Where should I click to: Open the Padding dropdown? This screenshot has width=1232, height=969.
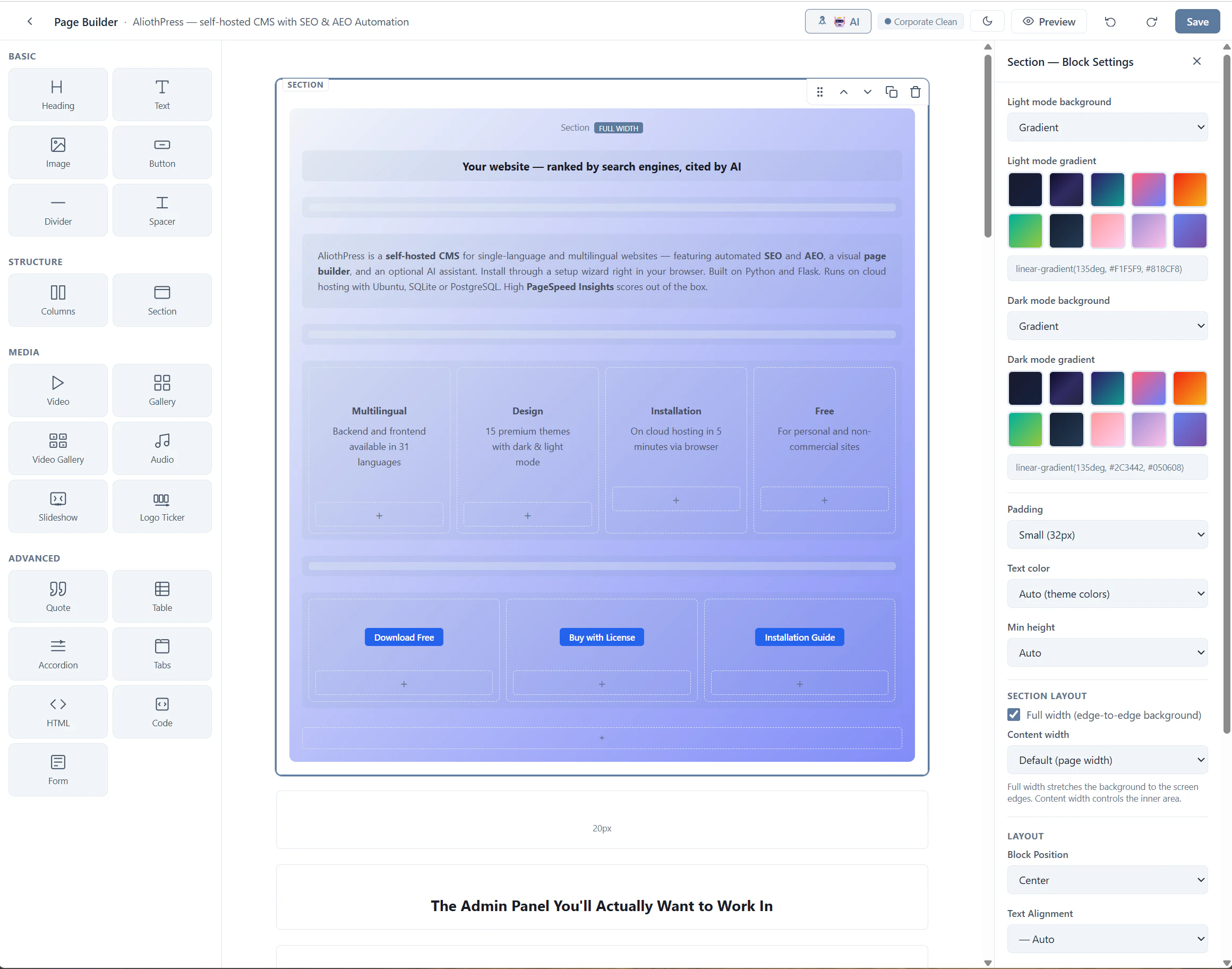coord(1107,534)
